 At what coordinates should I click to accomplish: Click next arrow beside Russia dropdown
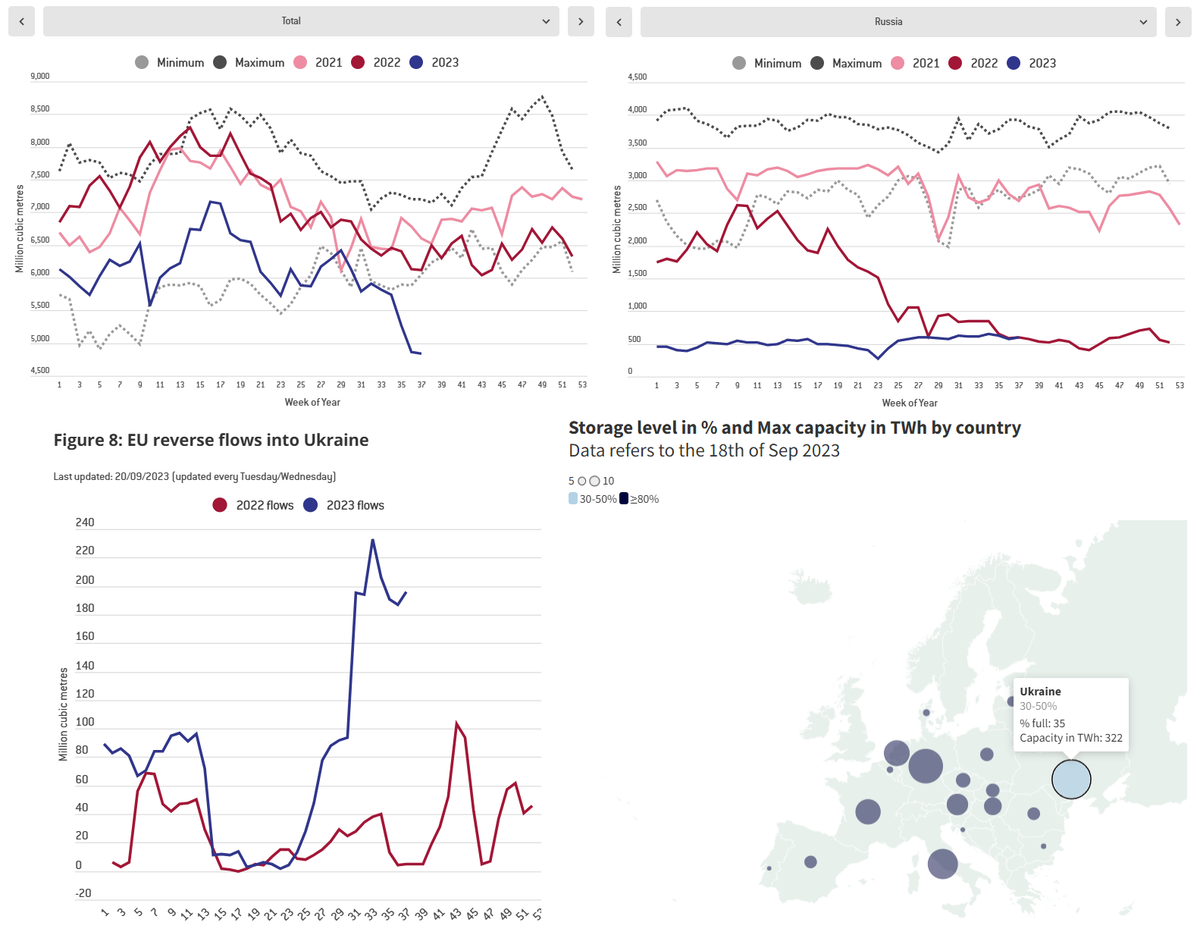tap(1178, 21)
